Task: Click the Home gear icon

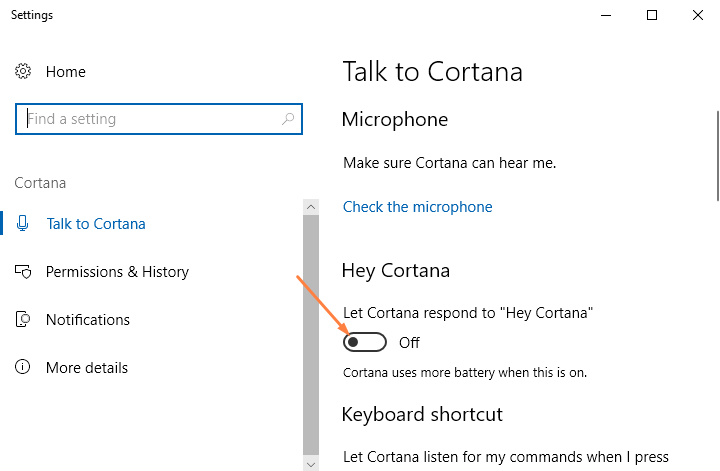Action: click(23, 71)
